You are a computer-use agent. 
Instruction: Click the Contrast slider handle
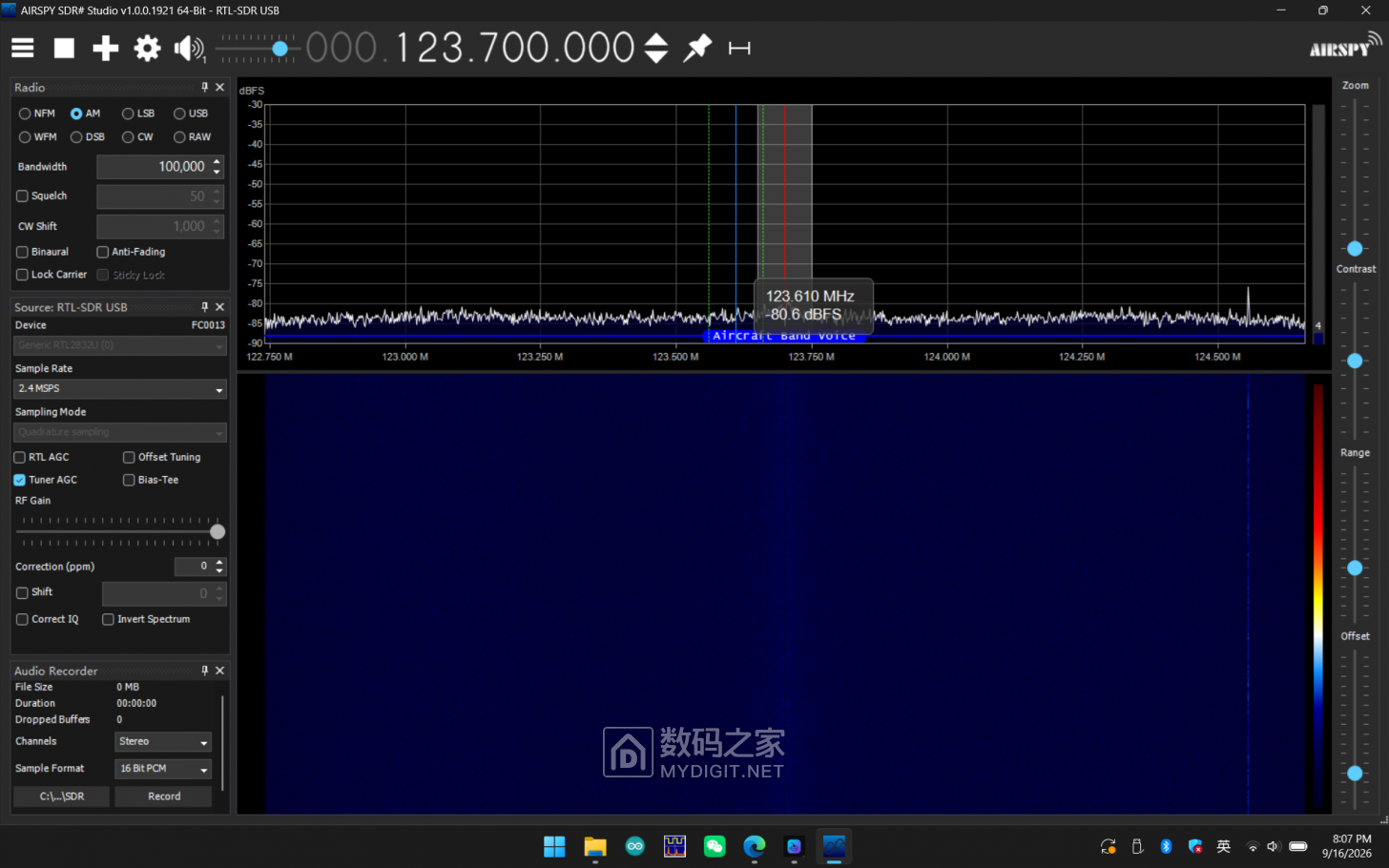pyautogui.click(x=1355, y=362)
